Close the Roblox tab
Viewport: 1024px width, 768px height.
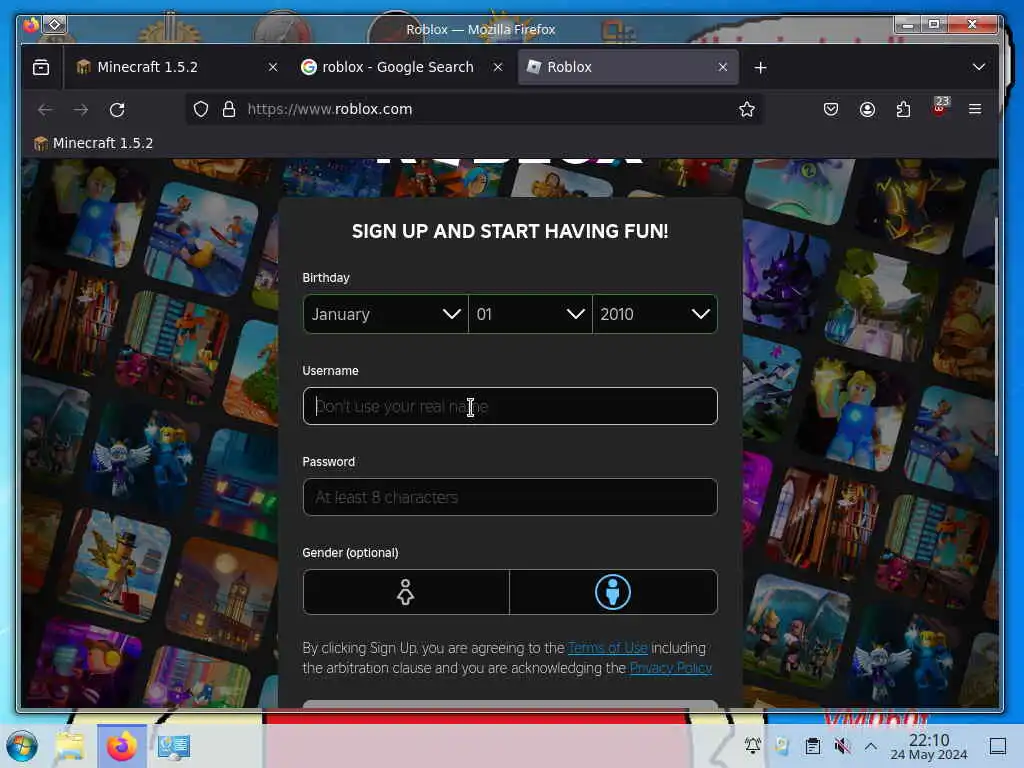(722, 67)
